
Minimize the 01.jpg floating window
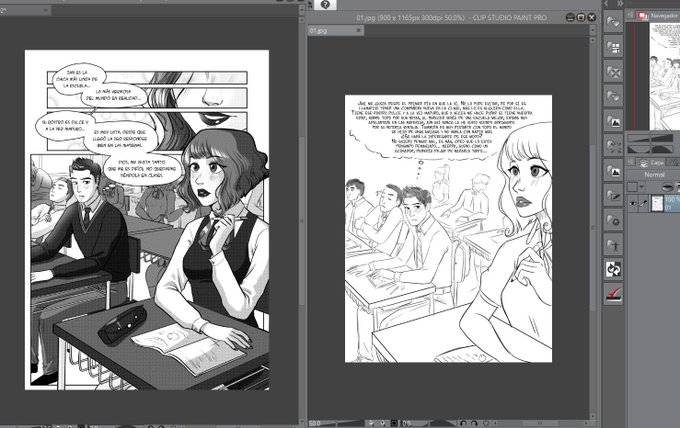[x=571, y=17]
